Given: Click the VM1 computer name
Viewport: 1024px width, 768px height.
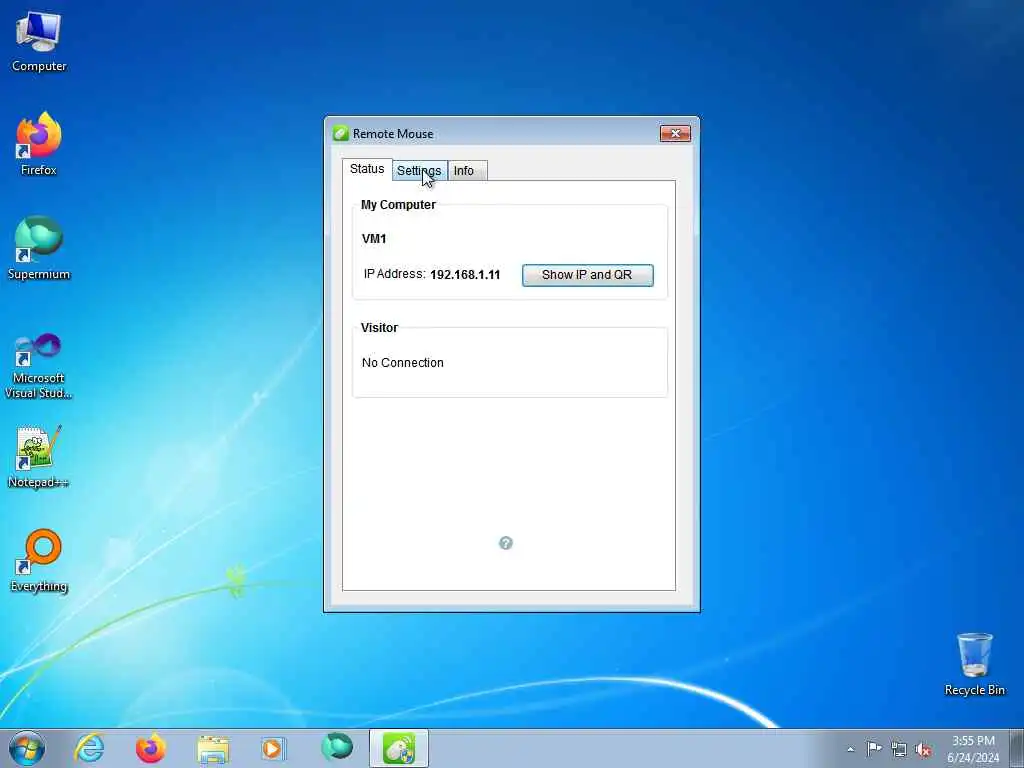Looking at the screenshot, I should pos(374,239).
